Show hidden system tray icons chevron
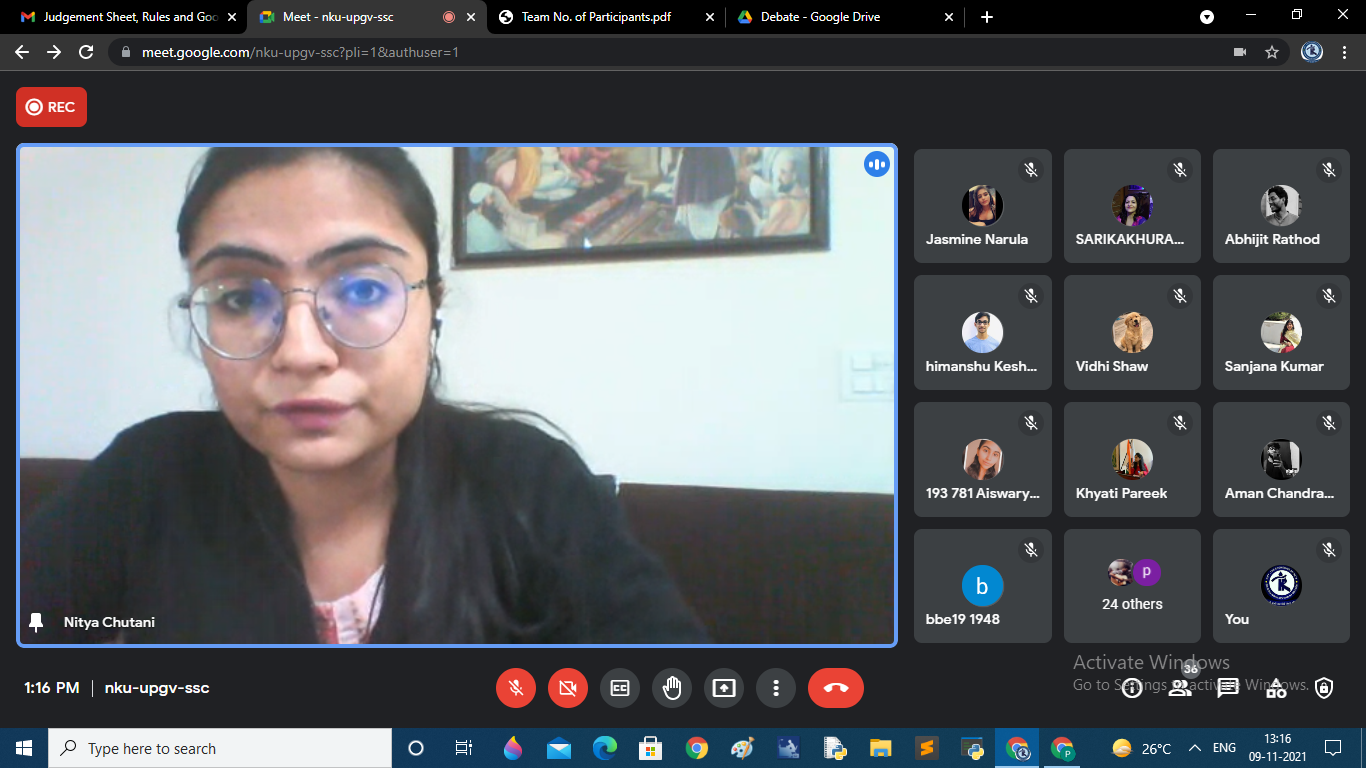Screen dimensions: 1366x768 [x=1194, y=748]
